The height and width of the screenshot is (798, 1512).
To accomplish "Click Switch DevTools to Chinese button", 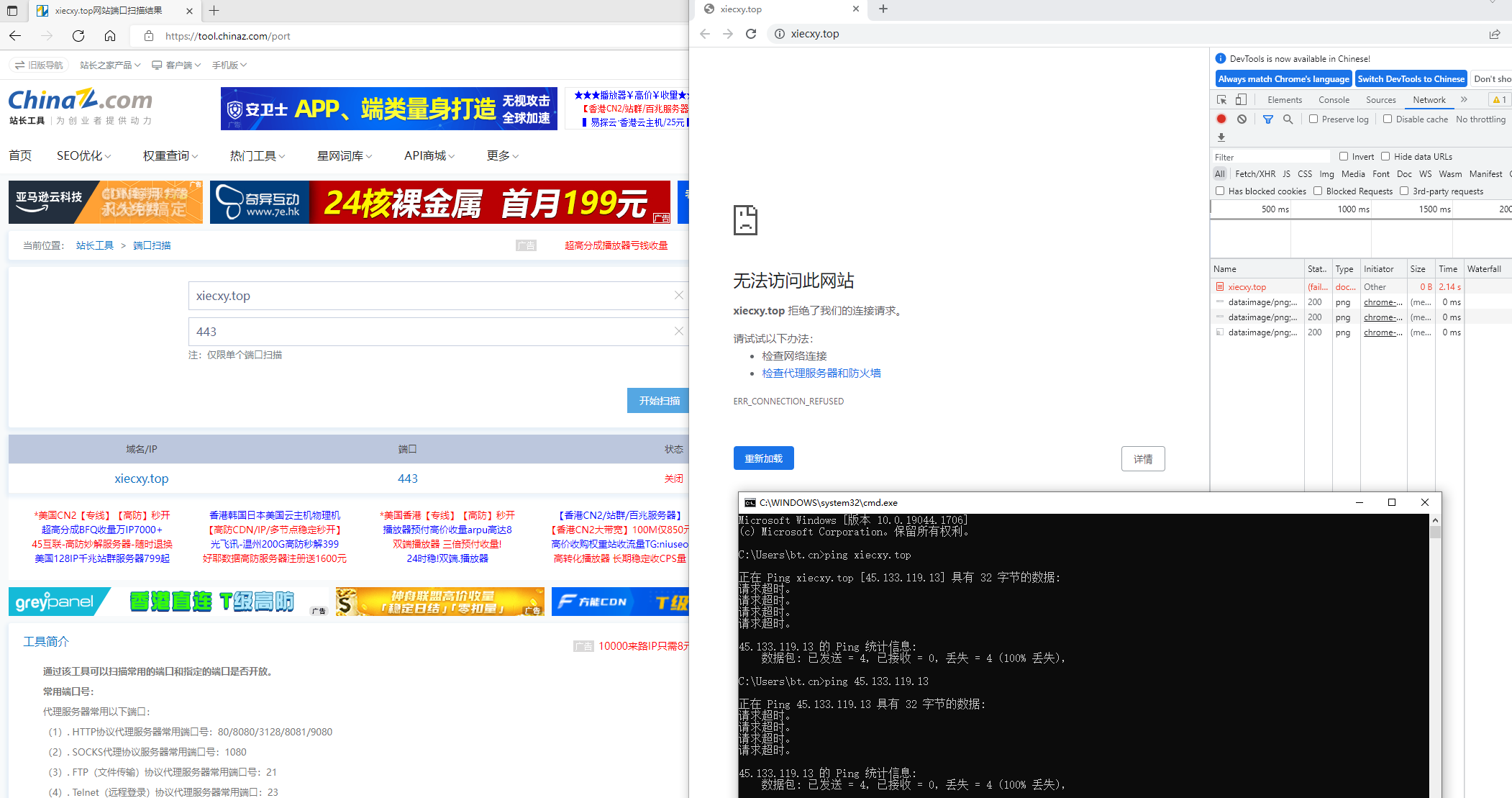I will (1411, 79).
